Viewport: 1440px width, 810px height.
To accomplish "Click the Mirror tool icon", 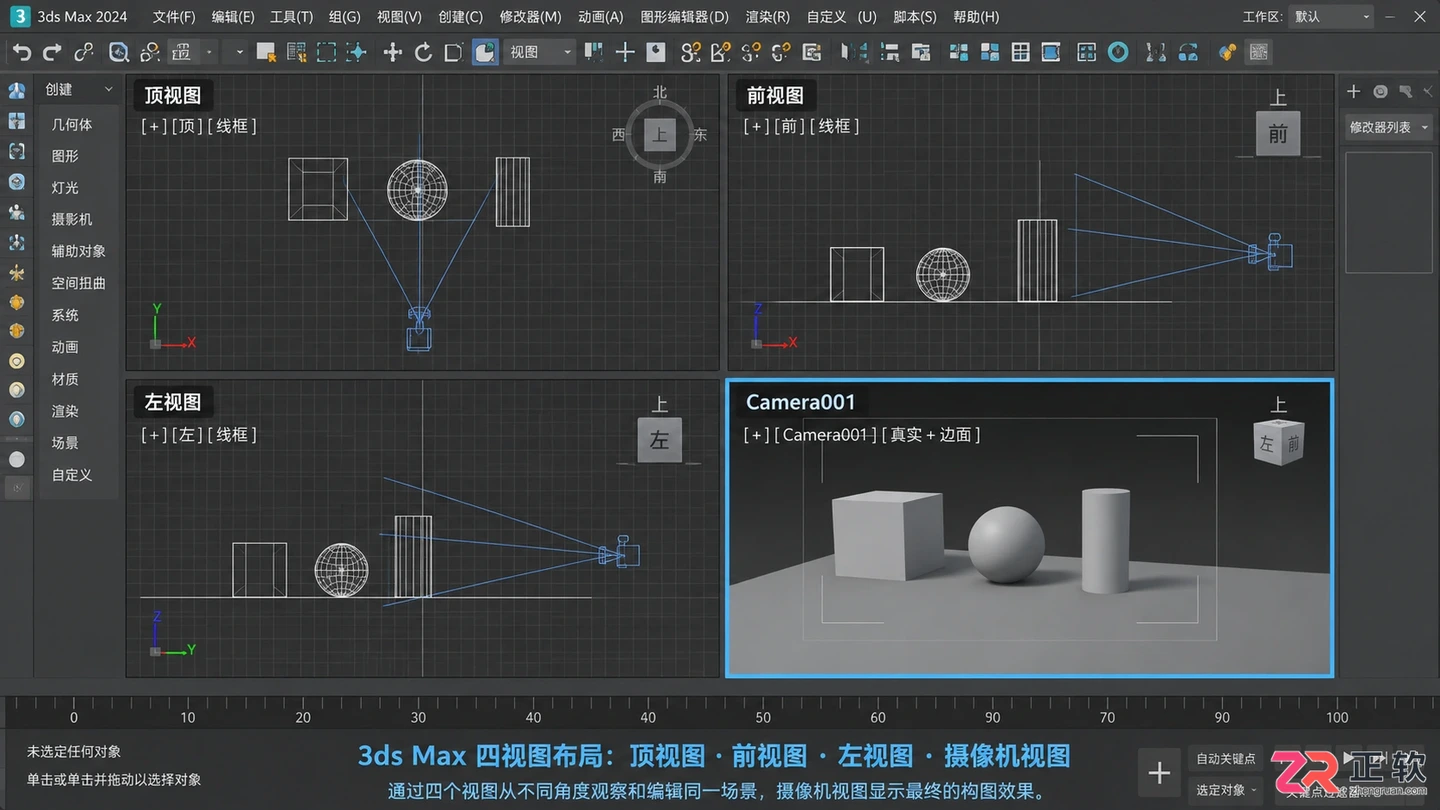I will (x=855, y=52).
